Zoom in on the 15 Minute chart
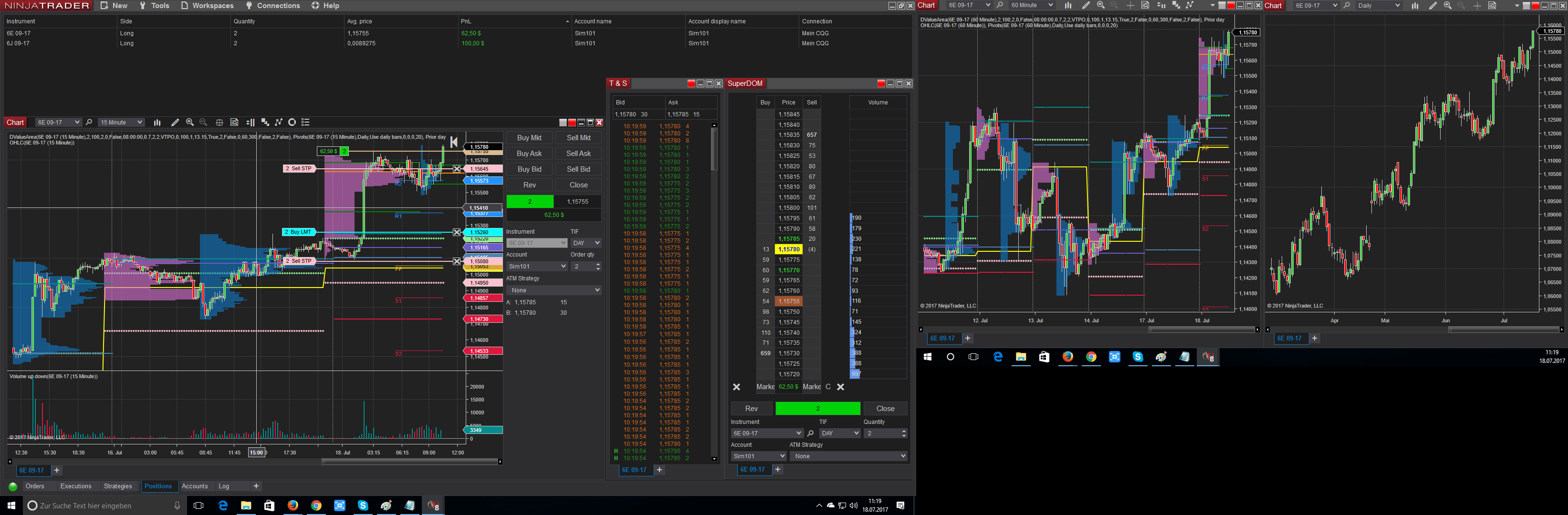The image size is (1568, 515). click(190, 122)
